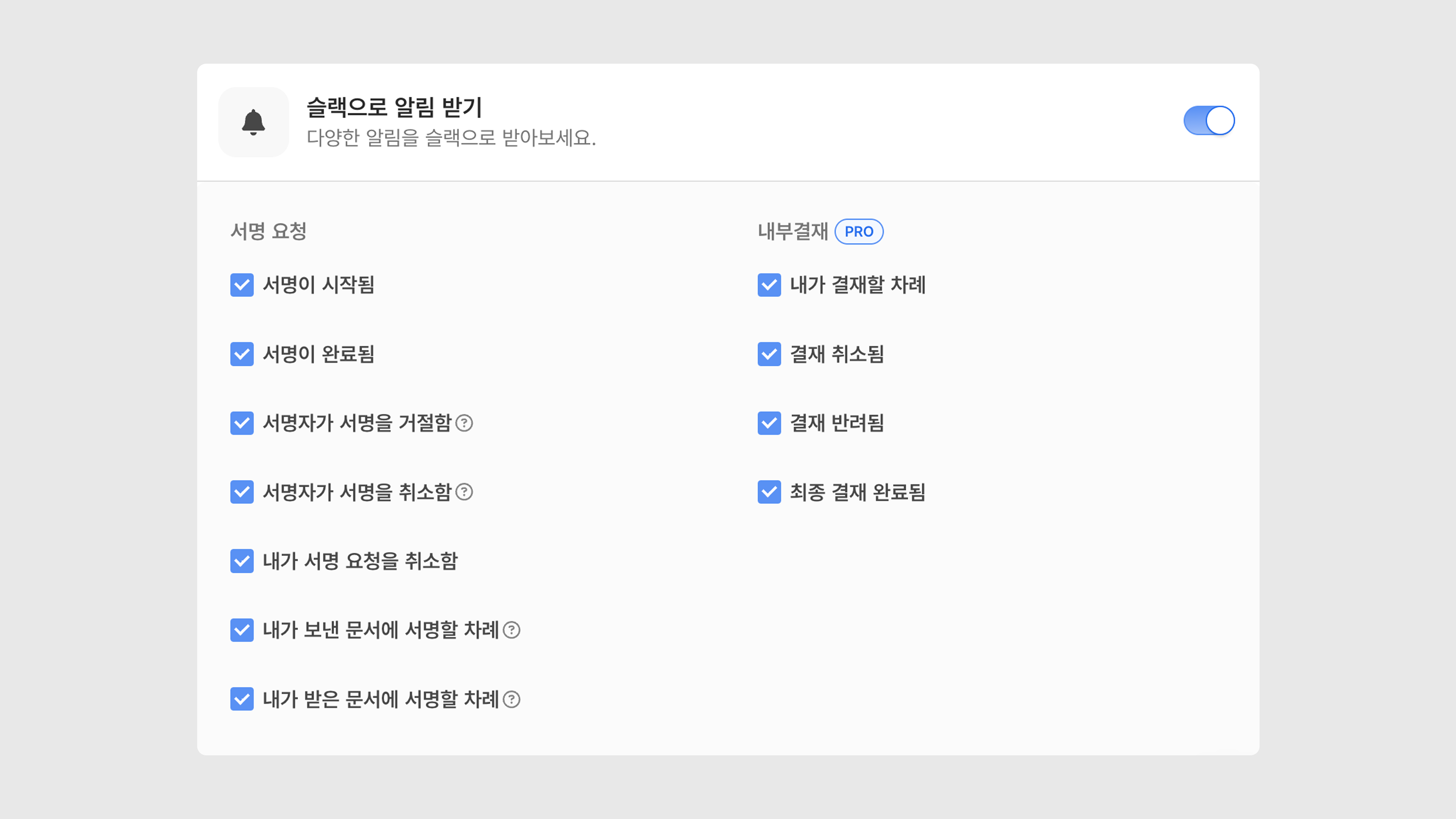Uncheck the 서명자가 서명을 거절함 checkbox

(242, 423)
